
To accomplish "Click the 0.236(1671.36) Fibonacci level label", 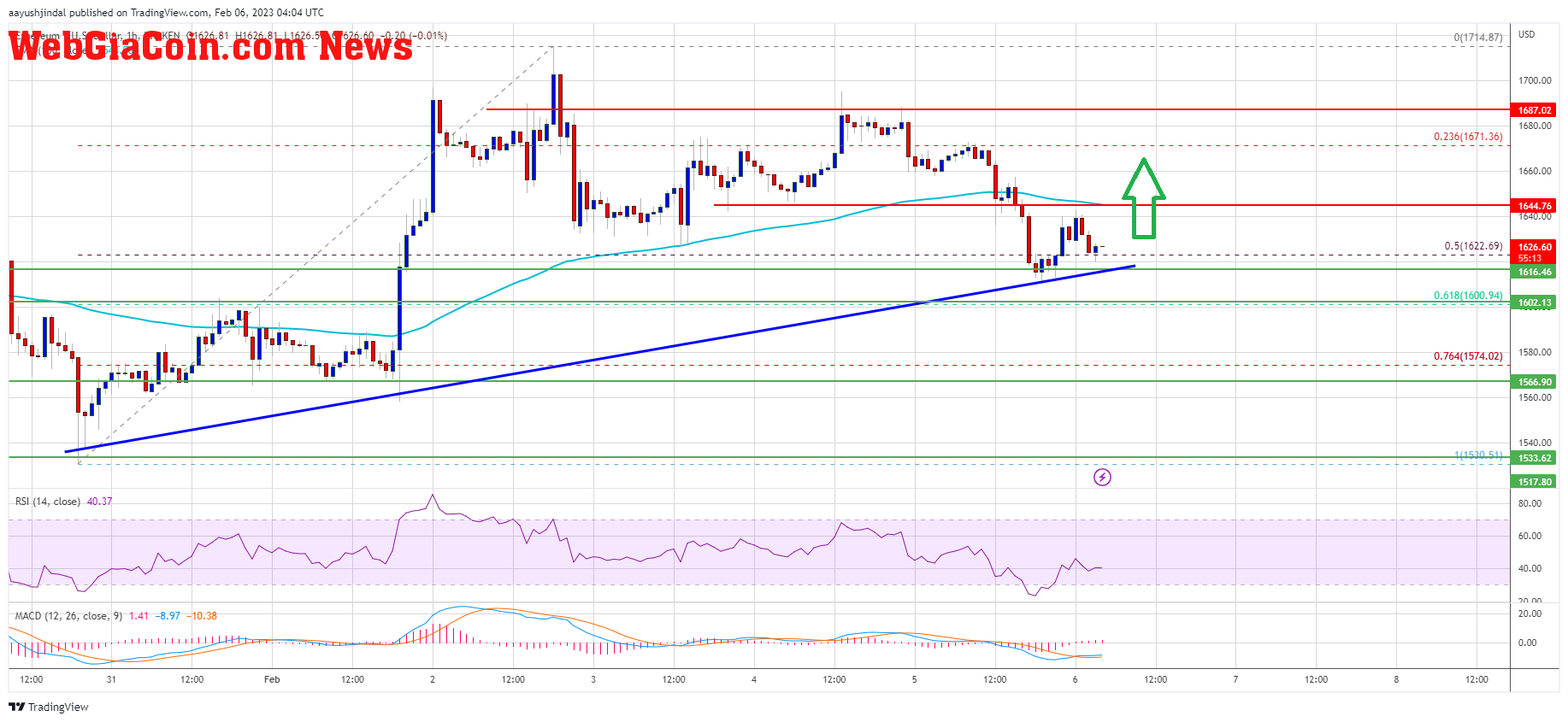I will (x=1468, y=137).
